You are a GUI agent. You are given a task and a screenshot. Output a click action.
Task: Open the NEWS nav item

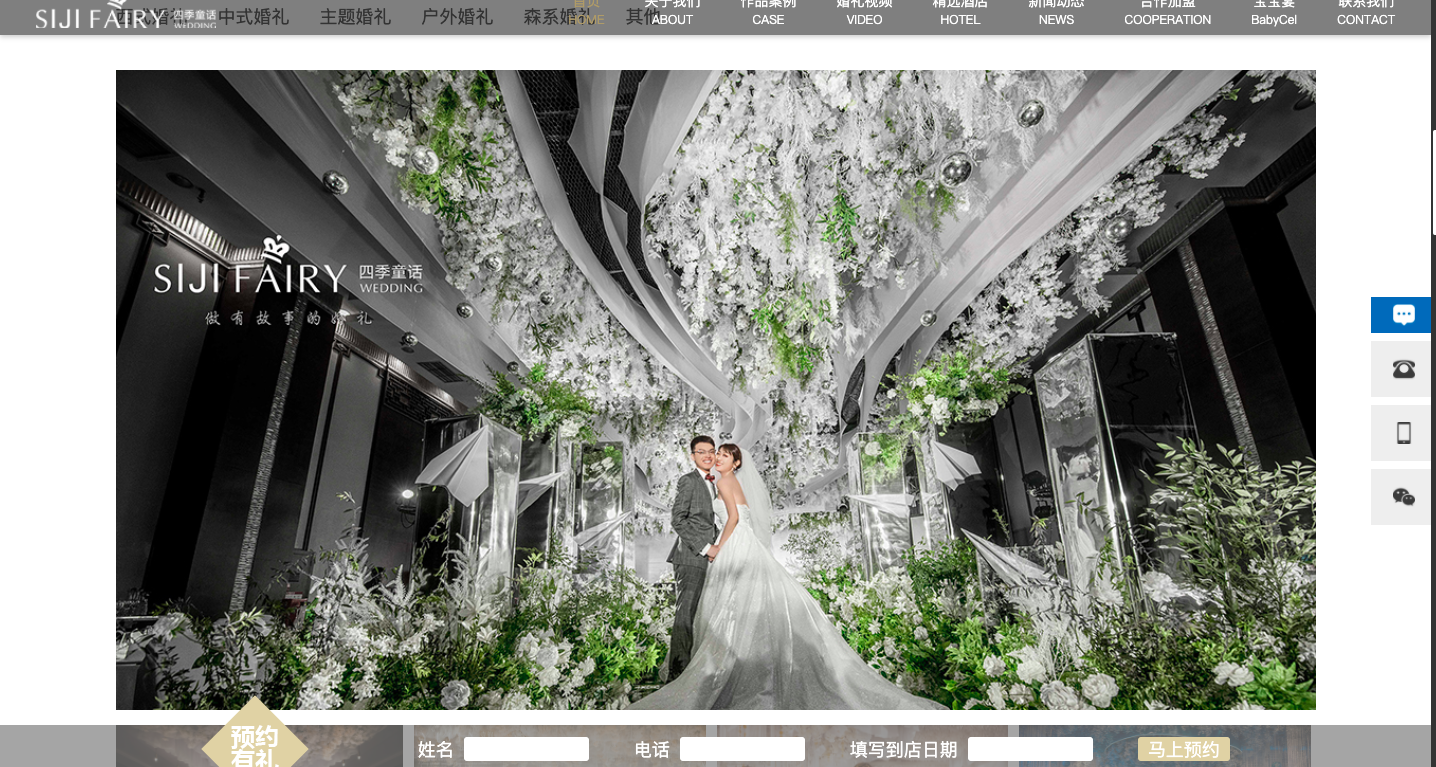pos(1056,14)
